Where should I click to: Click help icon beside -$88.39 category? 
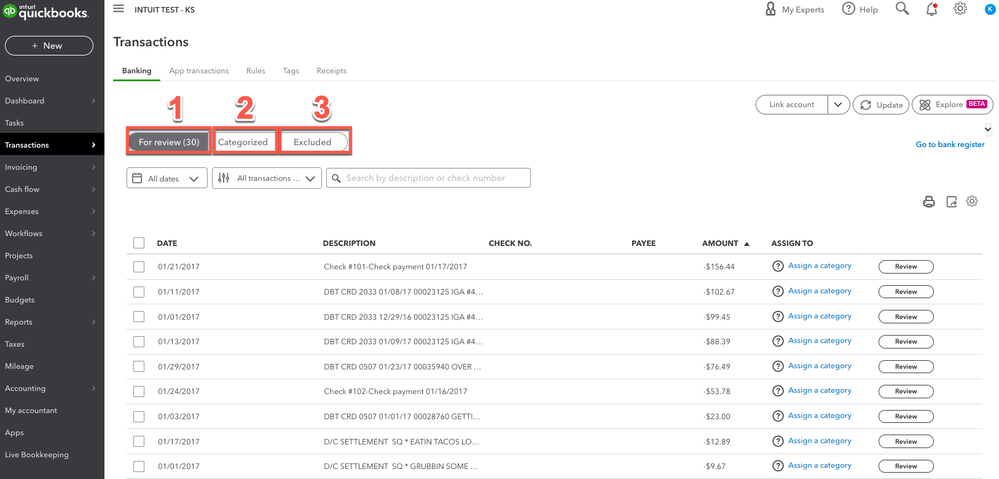click(x=777, y=341)
